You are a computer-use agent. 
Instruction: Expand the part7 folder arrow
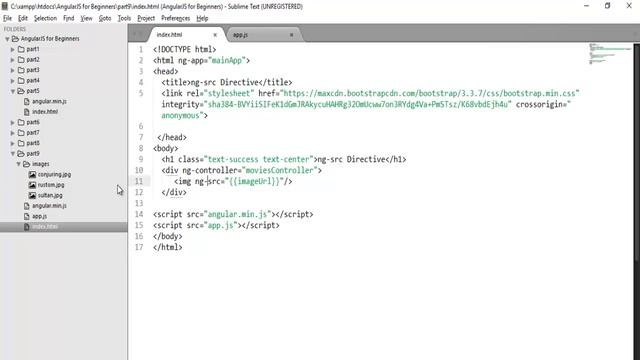point(13,133)
